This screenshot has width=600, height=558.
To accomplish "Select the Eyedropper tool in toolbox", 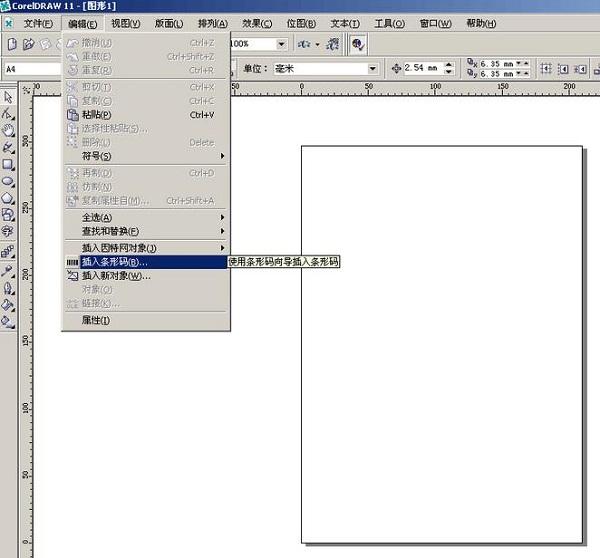I will pyautogui.click(x=8, y=271).
